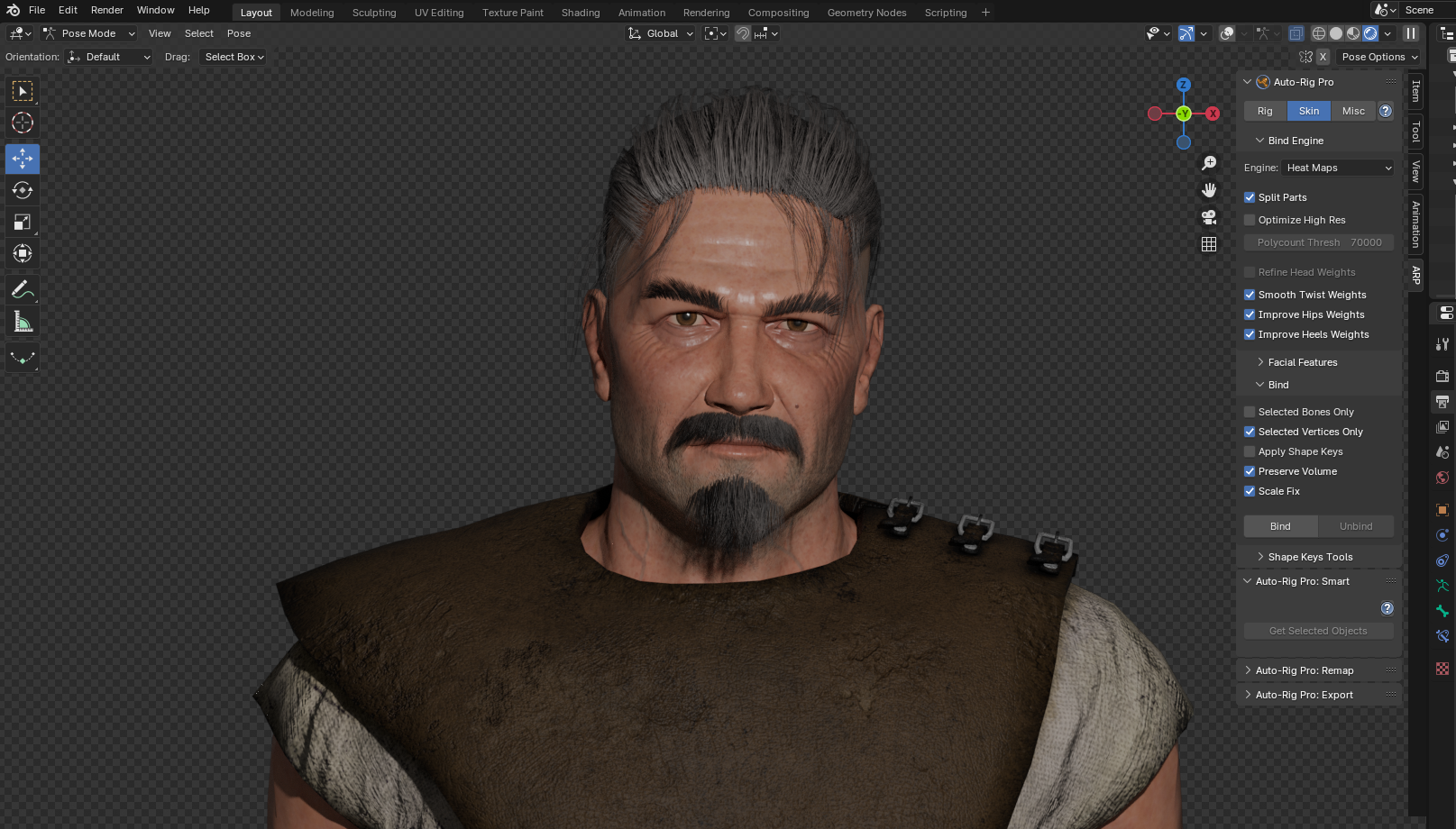Open the Sculpting workspace tab
The image size is (1456, 829).
click(373, 13)
